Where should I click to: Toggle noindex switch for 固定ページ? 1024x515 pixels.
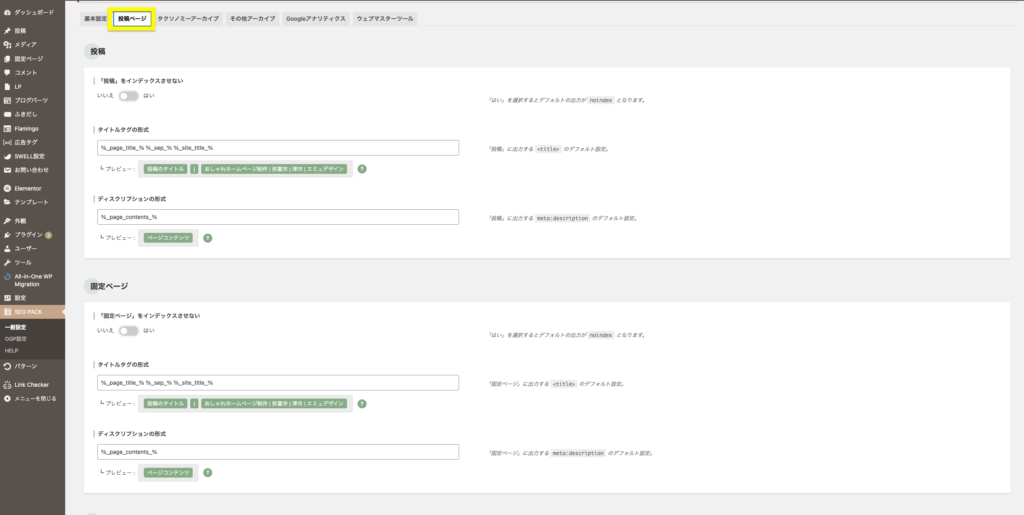coord(128,331)
